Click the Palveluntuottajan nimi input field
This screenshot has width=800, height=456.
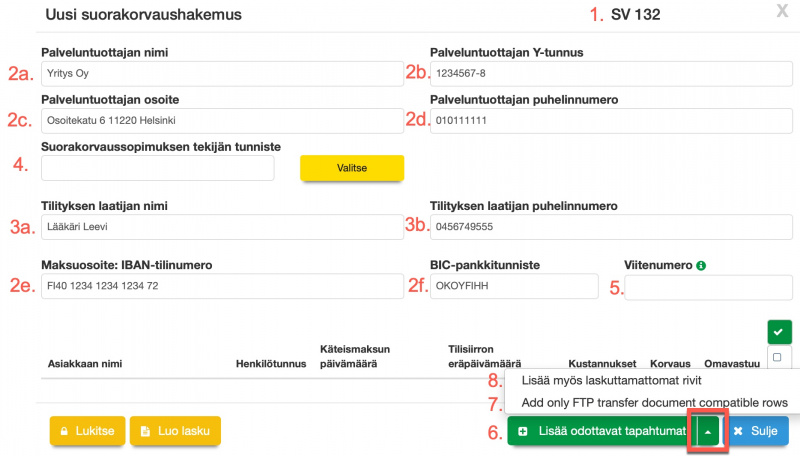(221, 74)
